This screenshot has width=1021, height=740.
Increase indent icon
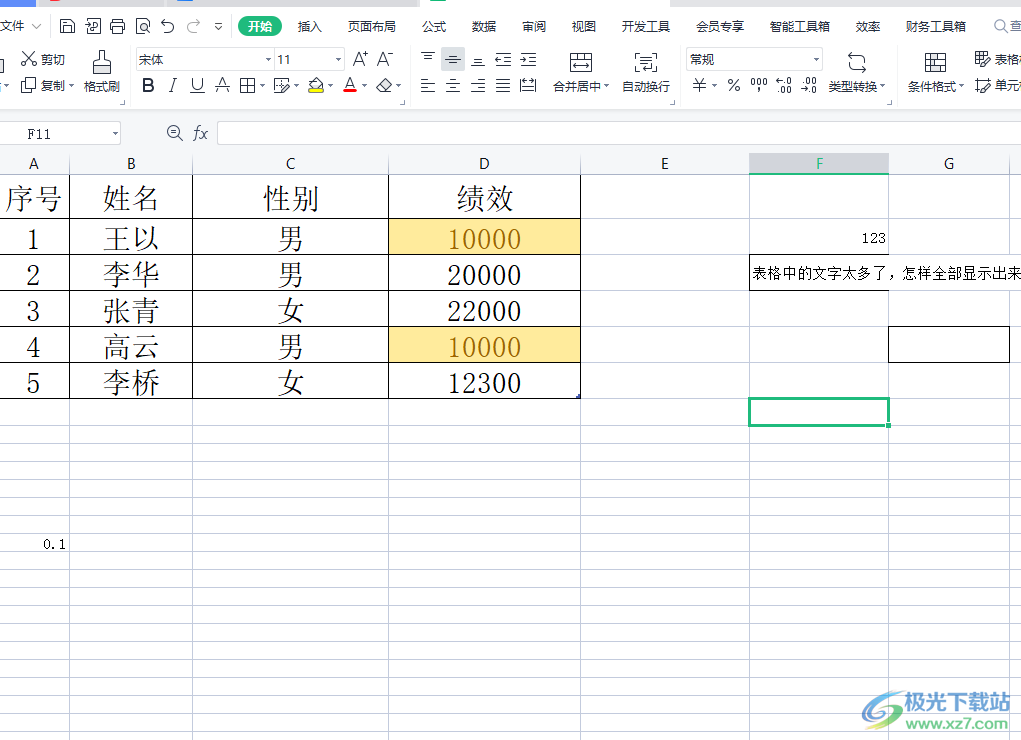coord(528,59)
